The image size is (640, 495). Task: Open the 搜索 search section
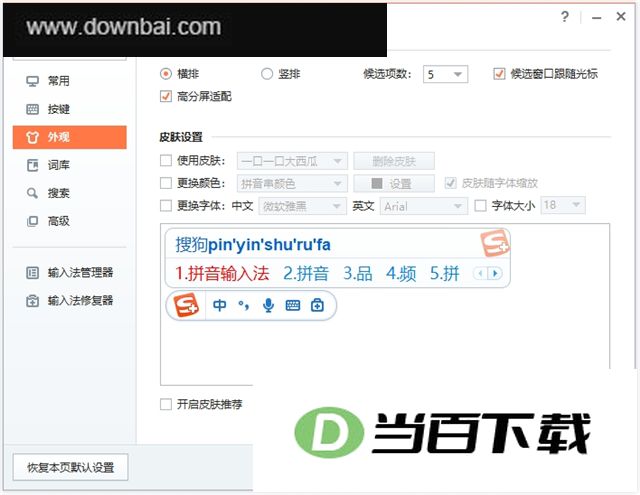(69, 193)
